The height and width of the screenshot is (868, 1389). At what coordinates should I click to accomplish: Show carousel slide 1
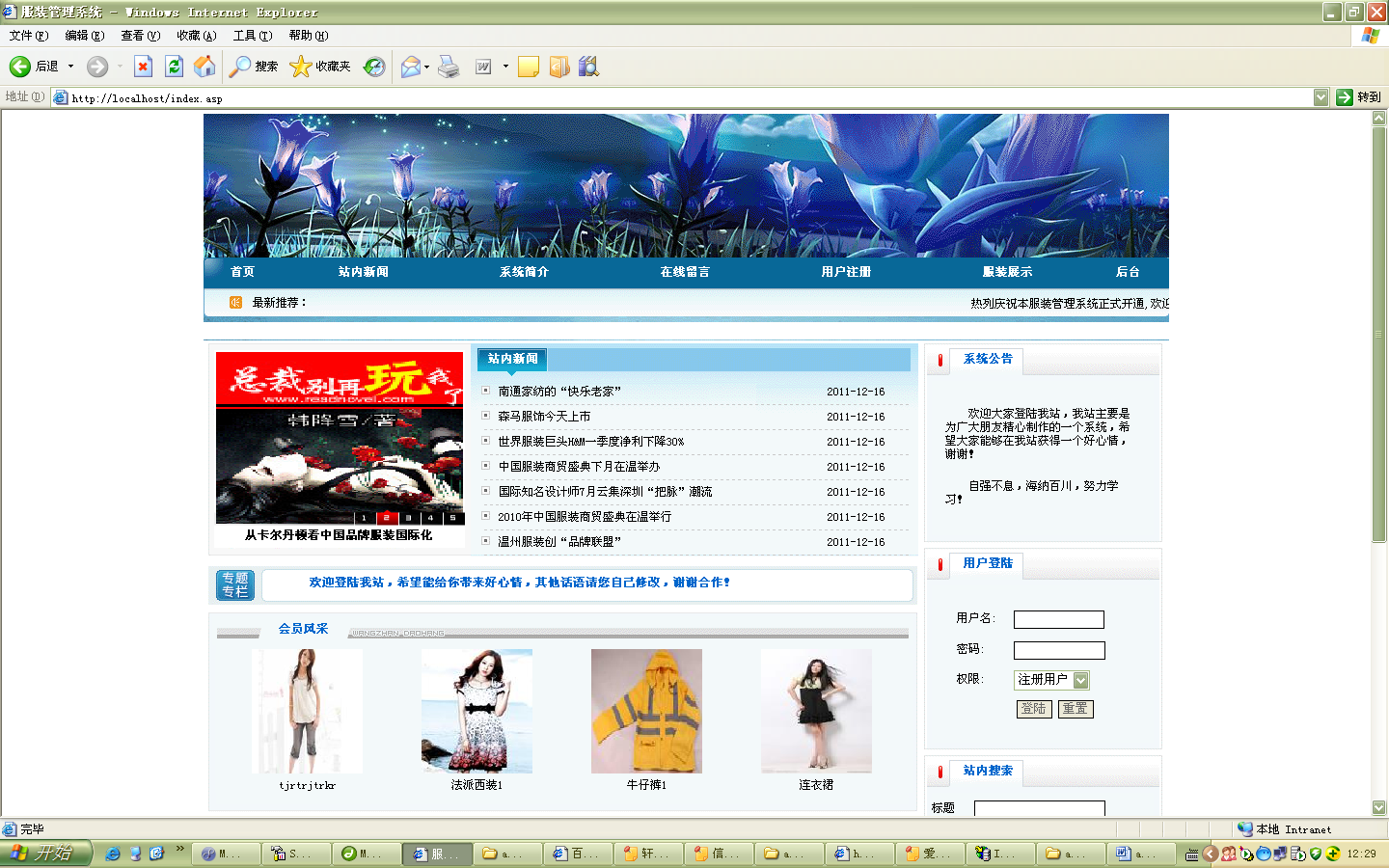pos(364,518)
